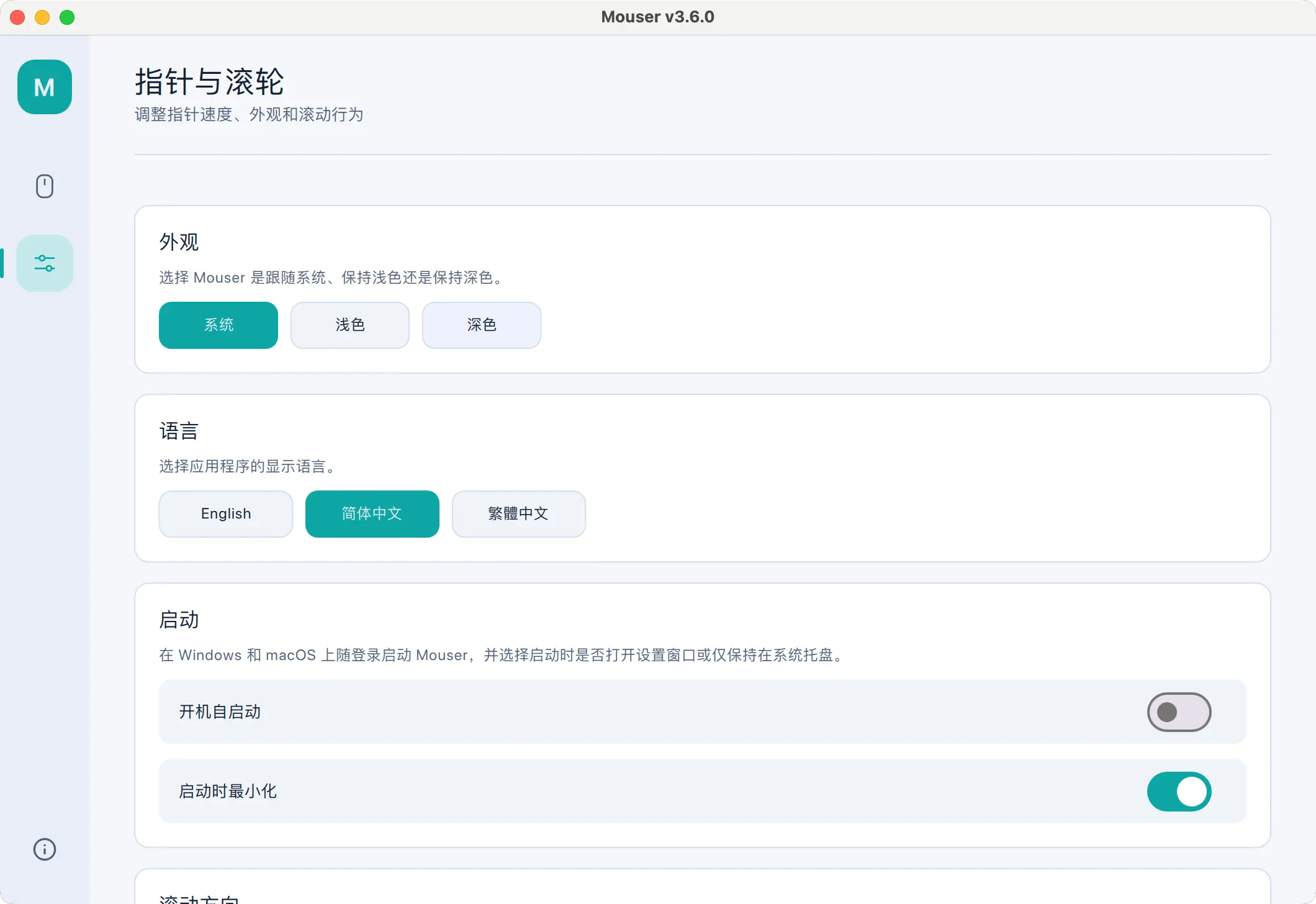The height and width of the screenshot is (904, 1316).
Task: Switch language to English
Action: (226, 514)
